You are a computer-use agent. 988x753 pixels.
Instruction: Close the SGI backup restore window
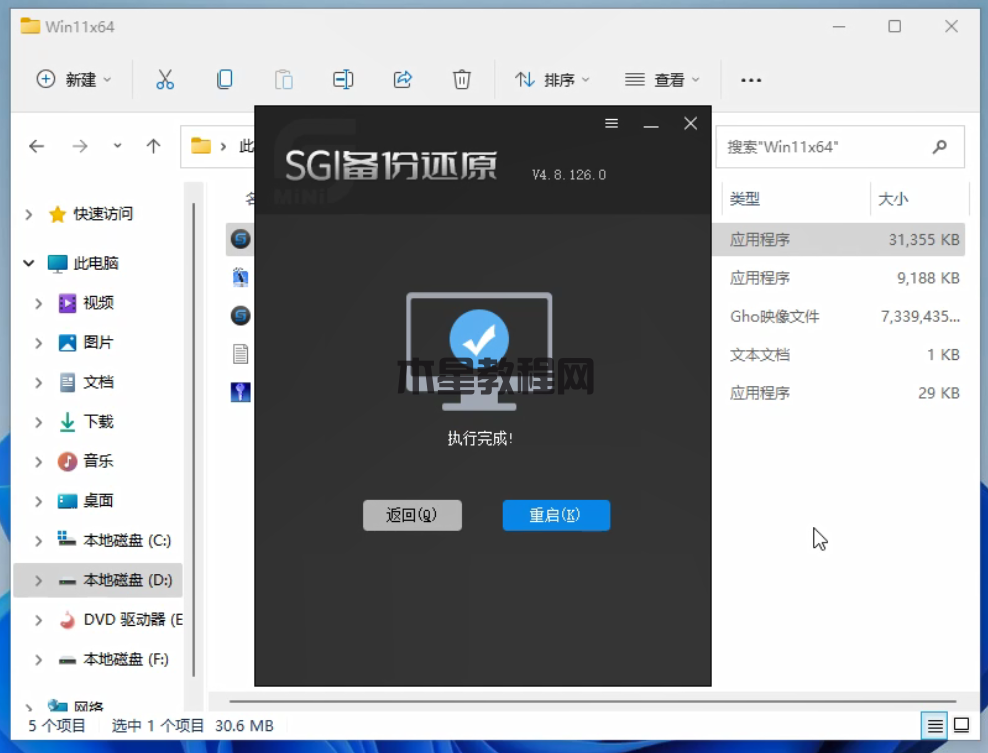(x=691, y=124)
